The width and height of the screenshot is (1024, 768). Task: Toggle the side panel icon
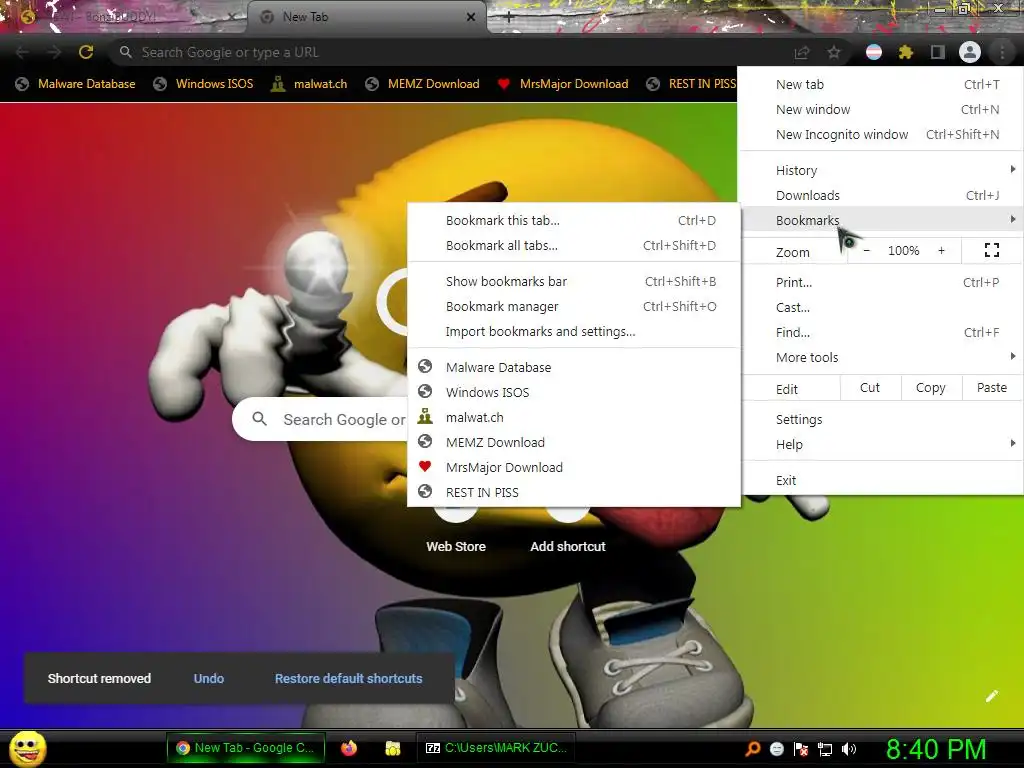pyautogui.click(x=938, y=52)
